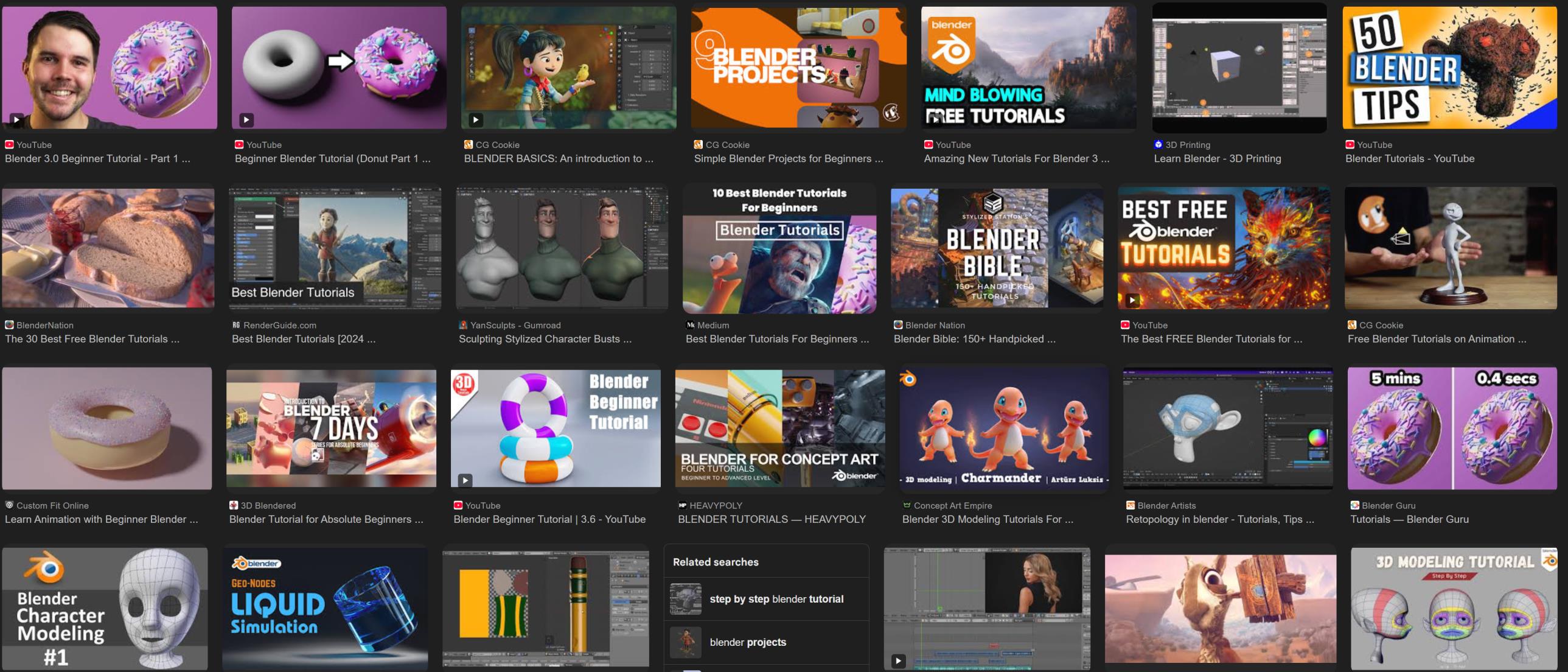Viewport: 1568px width, 672px height.
Task: Click the play icon on the BLENDER BASICS thumbnail
Action: 476,120
